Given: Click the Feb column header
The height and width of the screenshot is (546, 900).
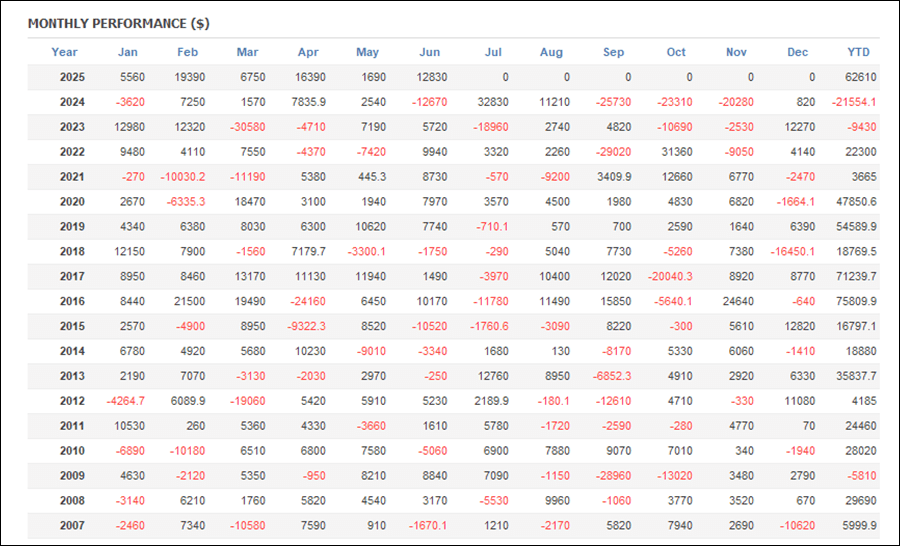Looking at the screenshot, I should pyautogui.click(x=188, y=52).
